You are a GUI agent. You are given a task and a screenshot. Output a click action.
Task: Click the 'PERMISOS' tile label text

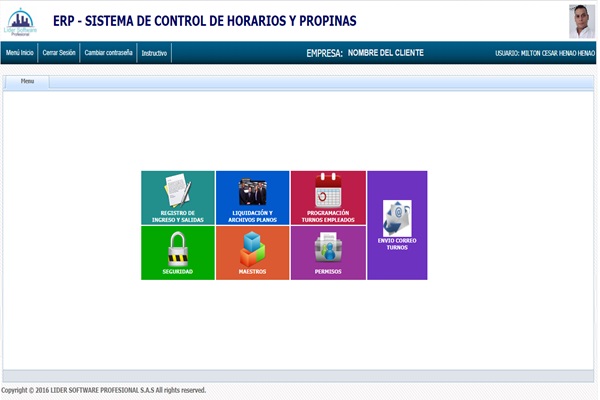(328, 271)
